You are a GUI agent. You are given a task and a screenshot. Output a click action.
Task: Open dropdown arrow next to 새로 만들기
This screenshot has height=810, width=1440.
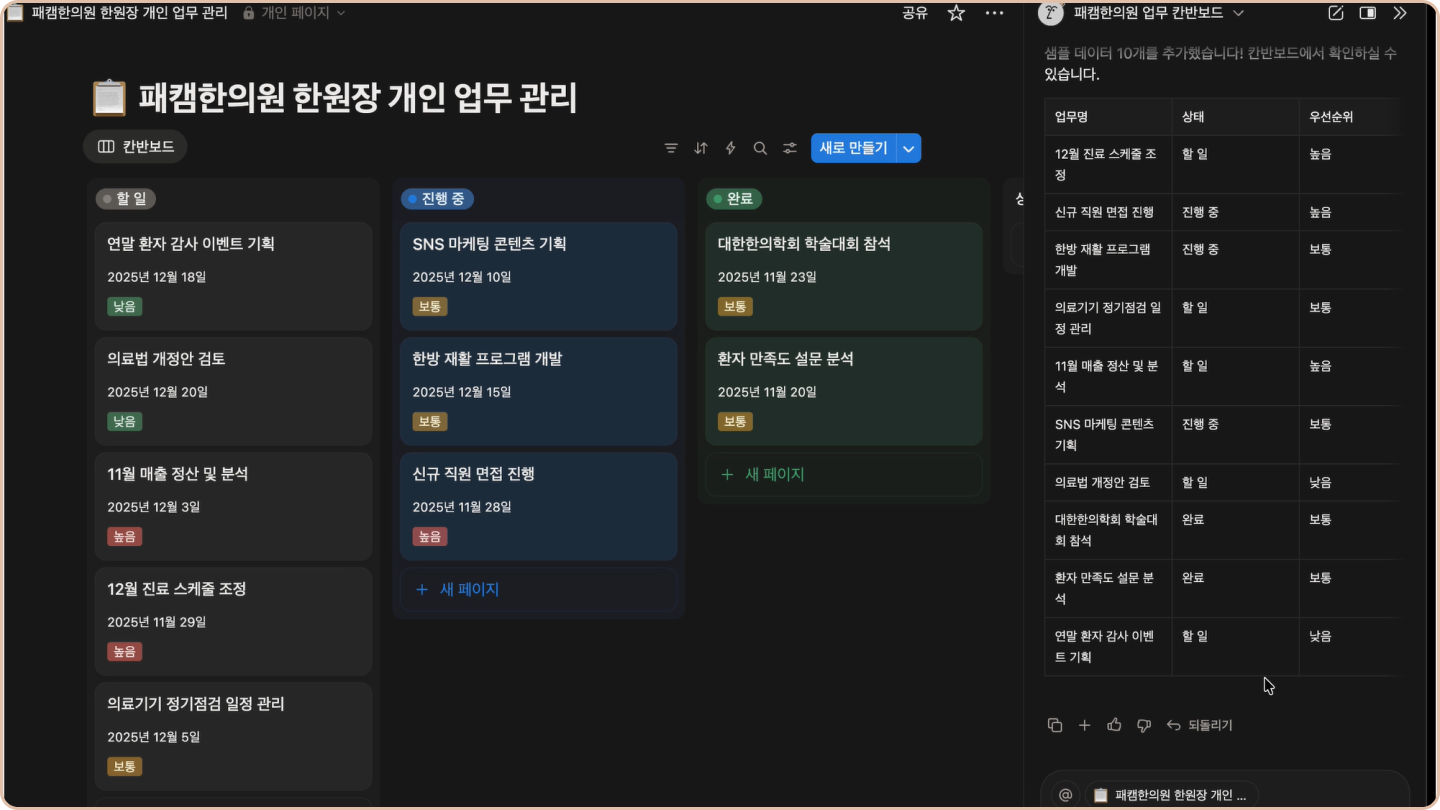[909, 148]
